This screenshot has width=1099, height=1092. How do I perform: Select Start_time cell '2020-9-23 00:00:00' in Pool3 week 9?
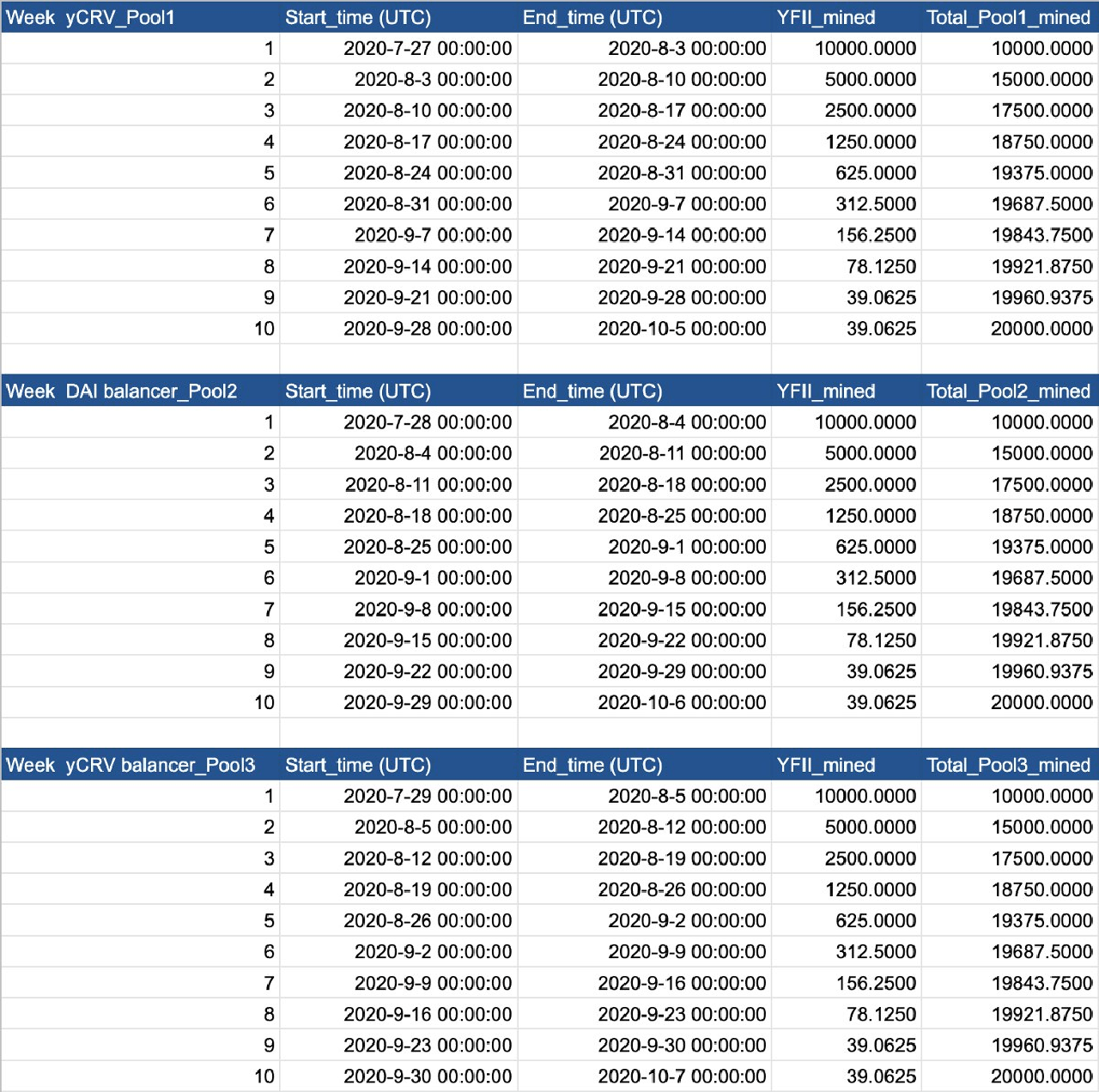[x=398, y=1046]
